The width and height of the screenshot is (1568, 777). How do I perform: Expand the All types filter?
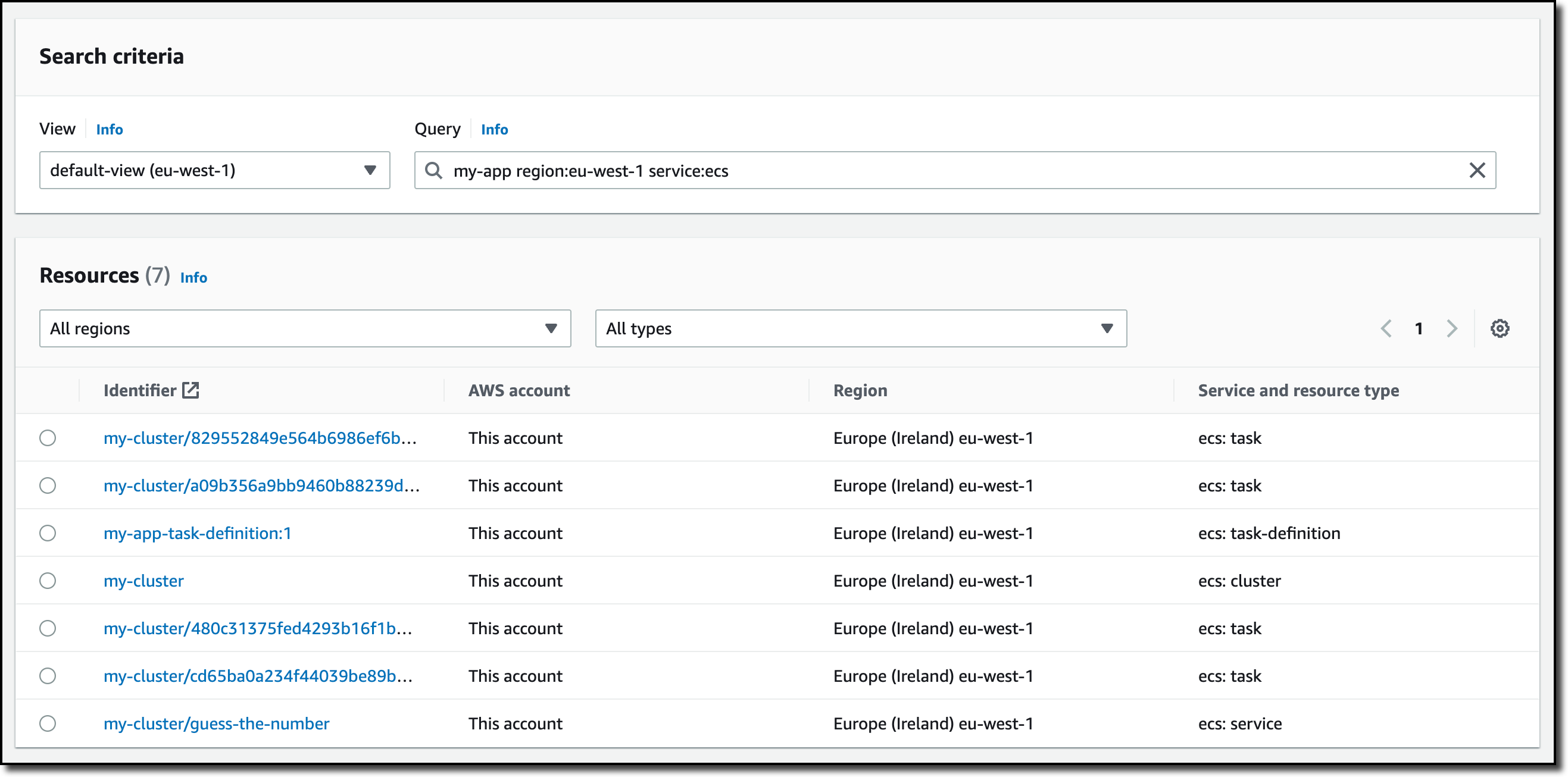[x=861, y=328]
